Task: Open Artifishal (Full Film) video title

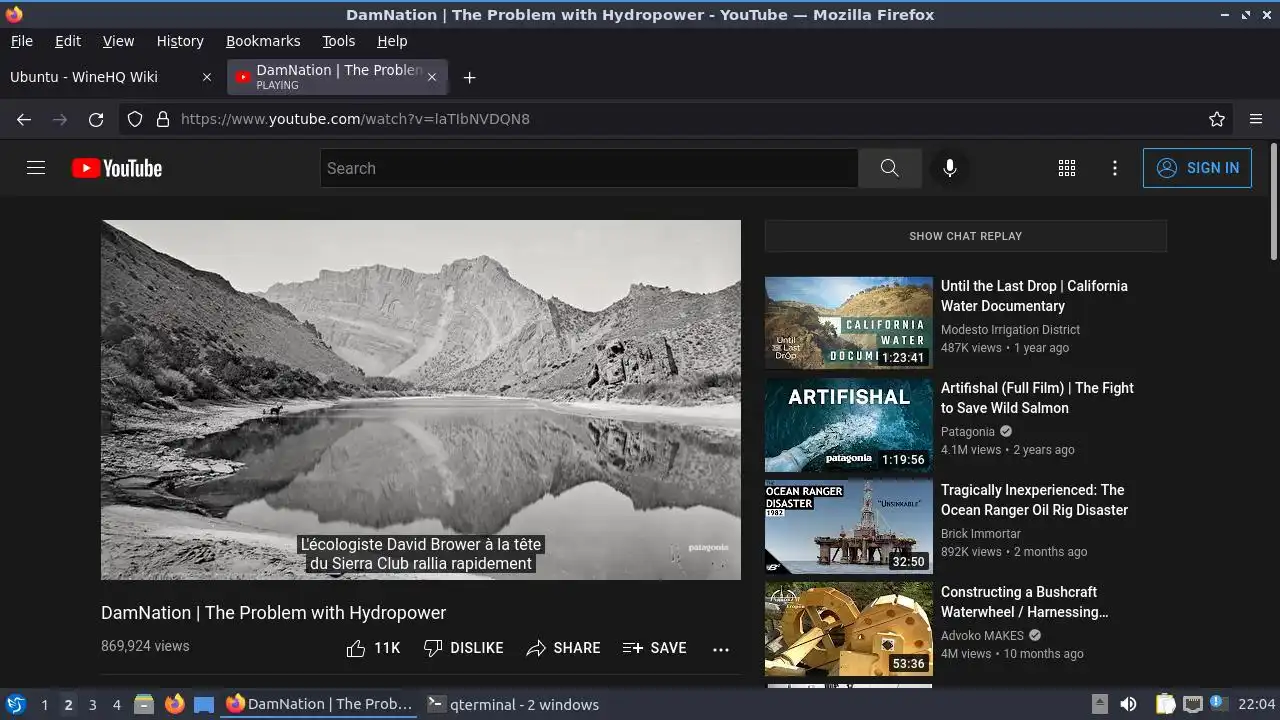Action: (1037, 398)
